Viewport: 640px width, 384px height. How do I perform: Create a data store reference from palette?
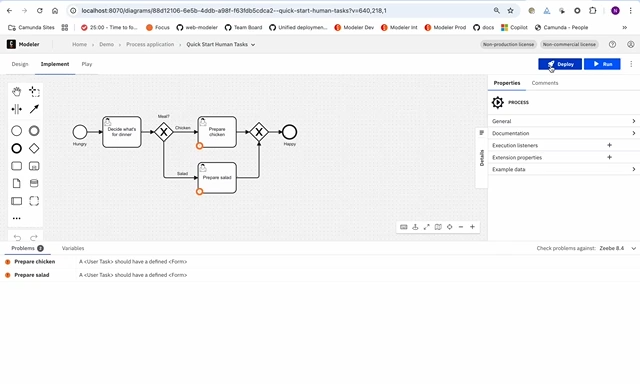34,183
